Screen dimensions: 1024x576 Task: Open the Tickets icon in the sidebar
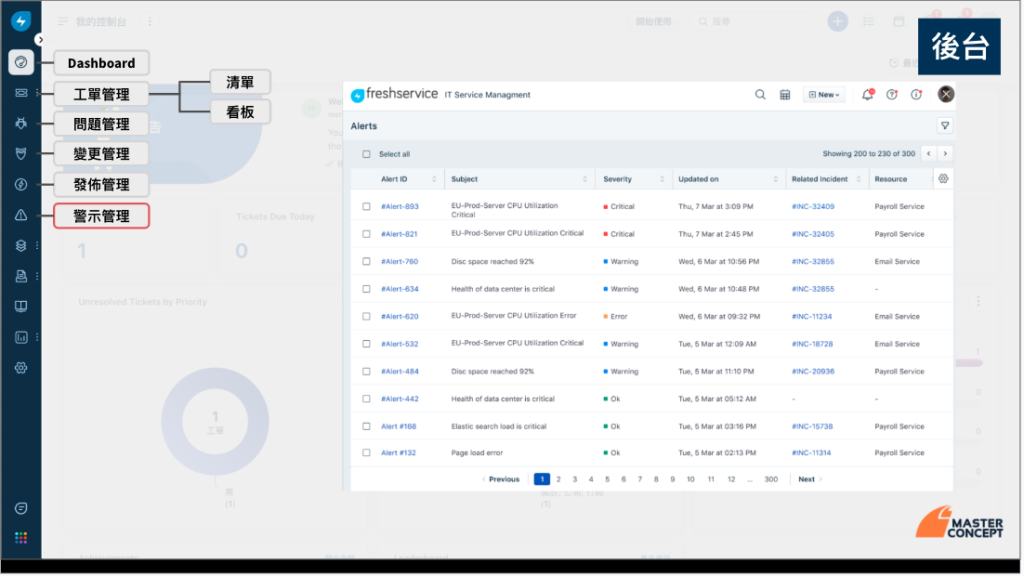click(21, 93)
